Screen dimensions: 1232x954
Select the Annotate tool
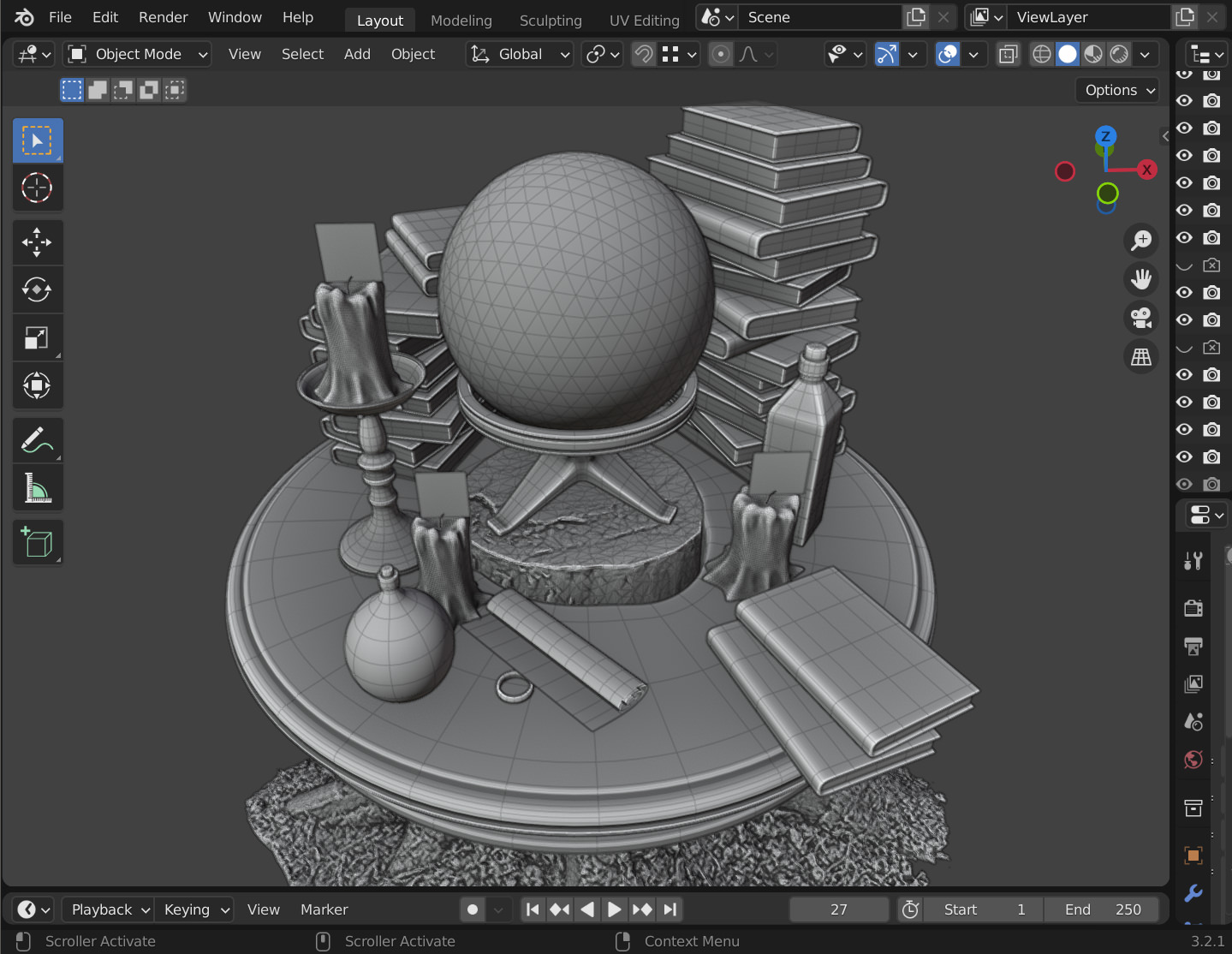[x=38, y=439]
